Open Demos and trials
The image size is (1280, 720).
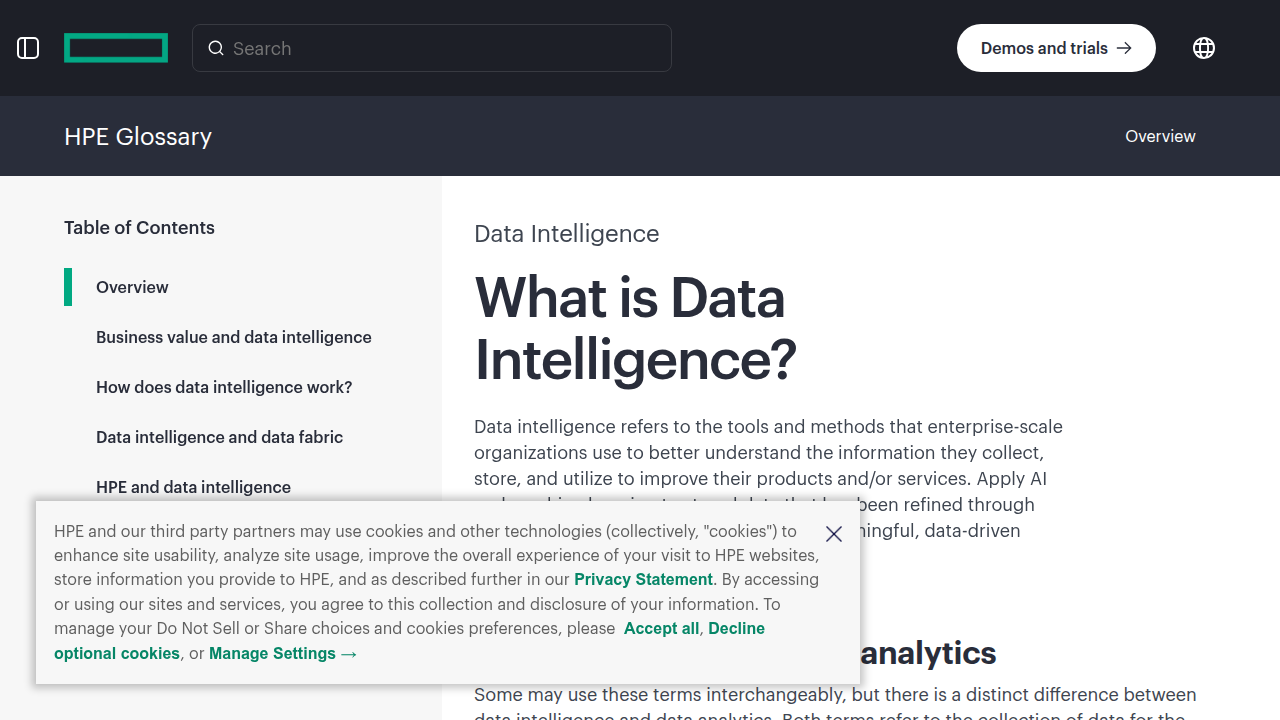(1056, 48)
